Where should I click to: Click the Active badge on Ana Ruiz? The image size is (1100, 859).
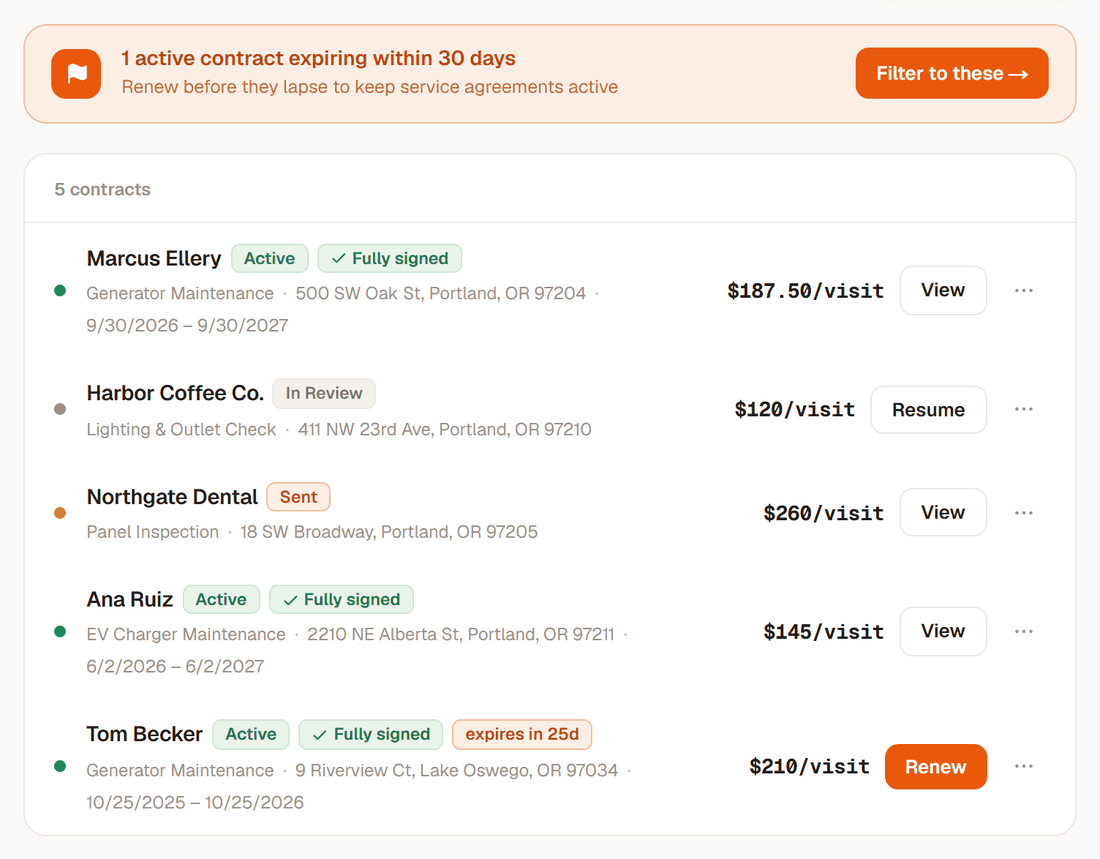click(x=221, y=599)
